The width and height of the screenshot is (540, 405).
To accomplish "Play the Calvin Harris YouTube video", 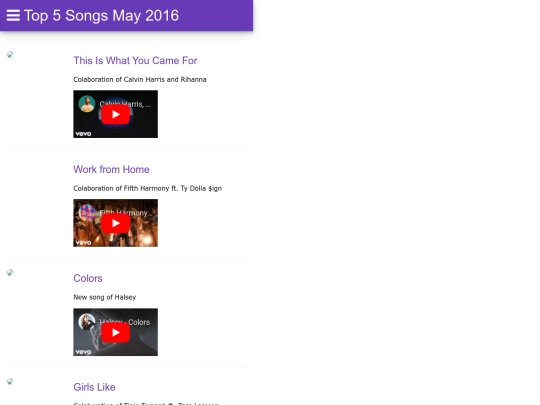I will pyautogui.click(x=116, y=115).
